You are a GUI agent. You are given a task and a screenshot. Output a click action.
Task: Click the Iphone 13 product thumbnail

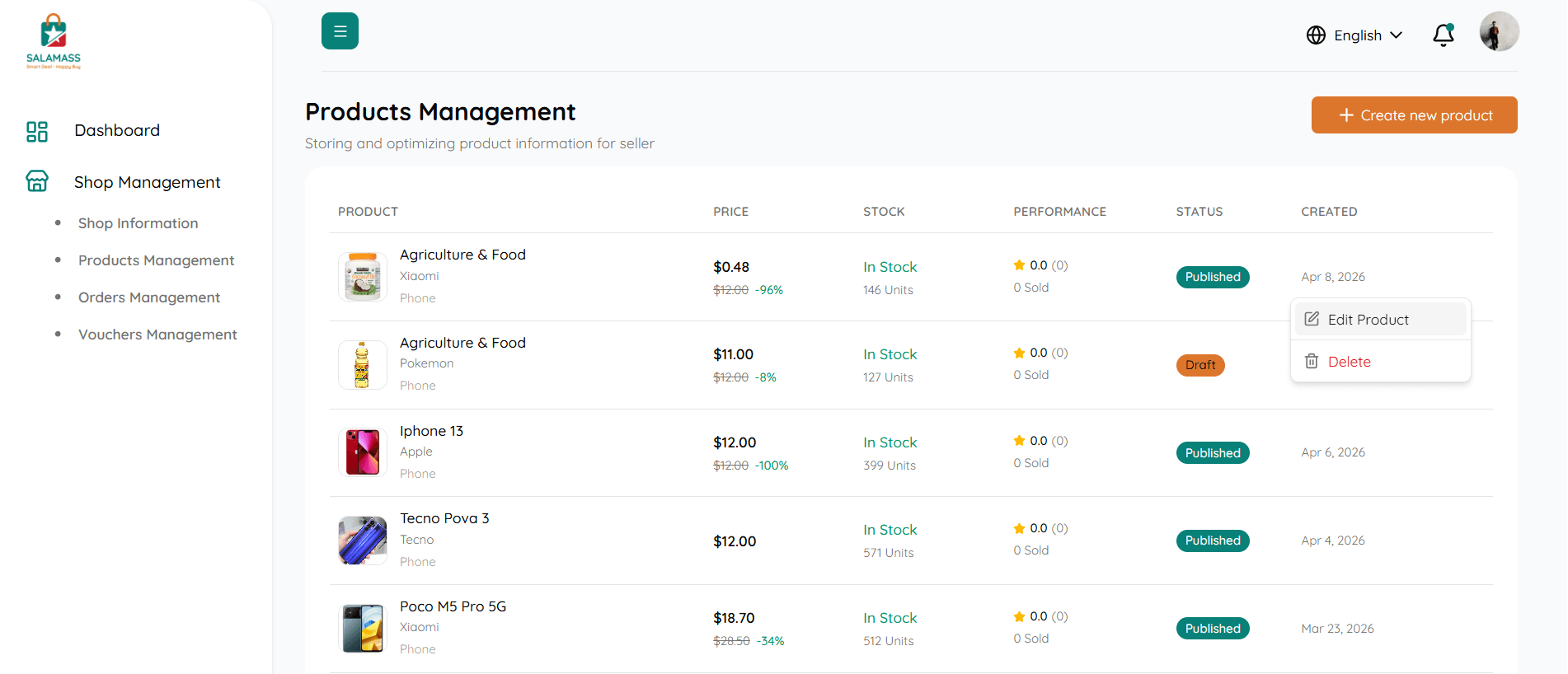[x=363, y=452]
